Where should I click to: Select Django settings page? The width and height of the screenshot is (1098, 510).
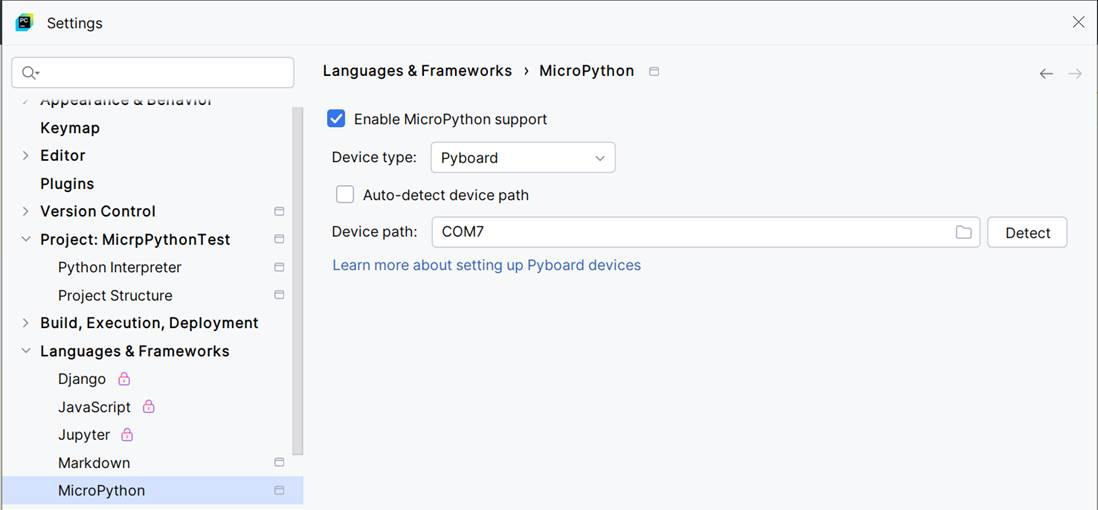point(82,379)
